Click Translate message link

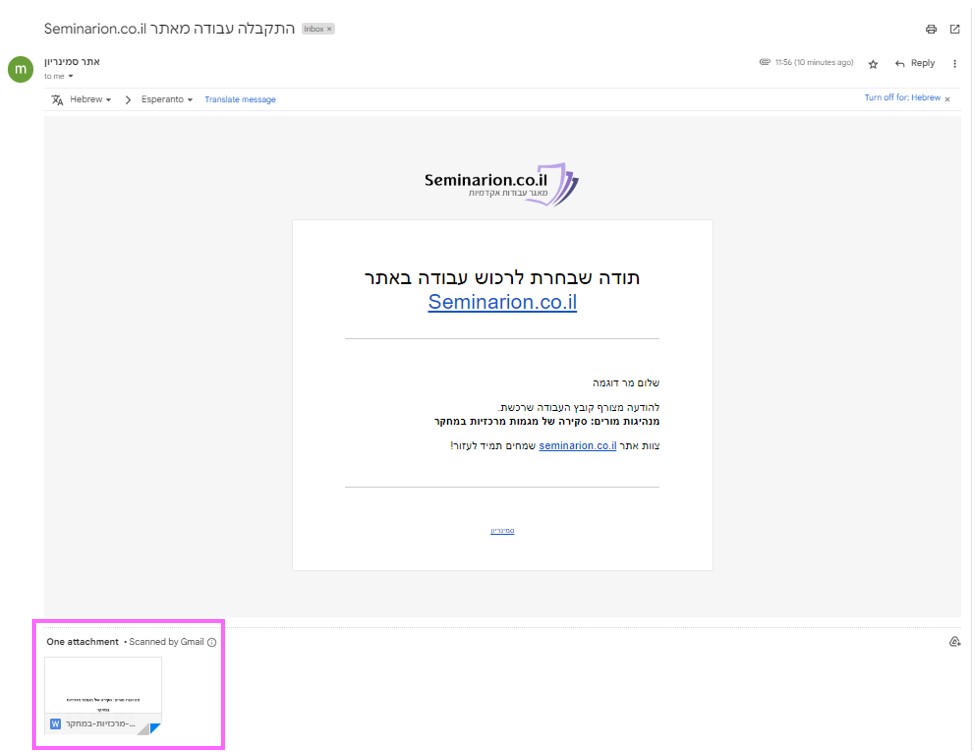tap(240, 99)
